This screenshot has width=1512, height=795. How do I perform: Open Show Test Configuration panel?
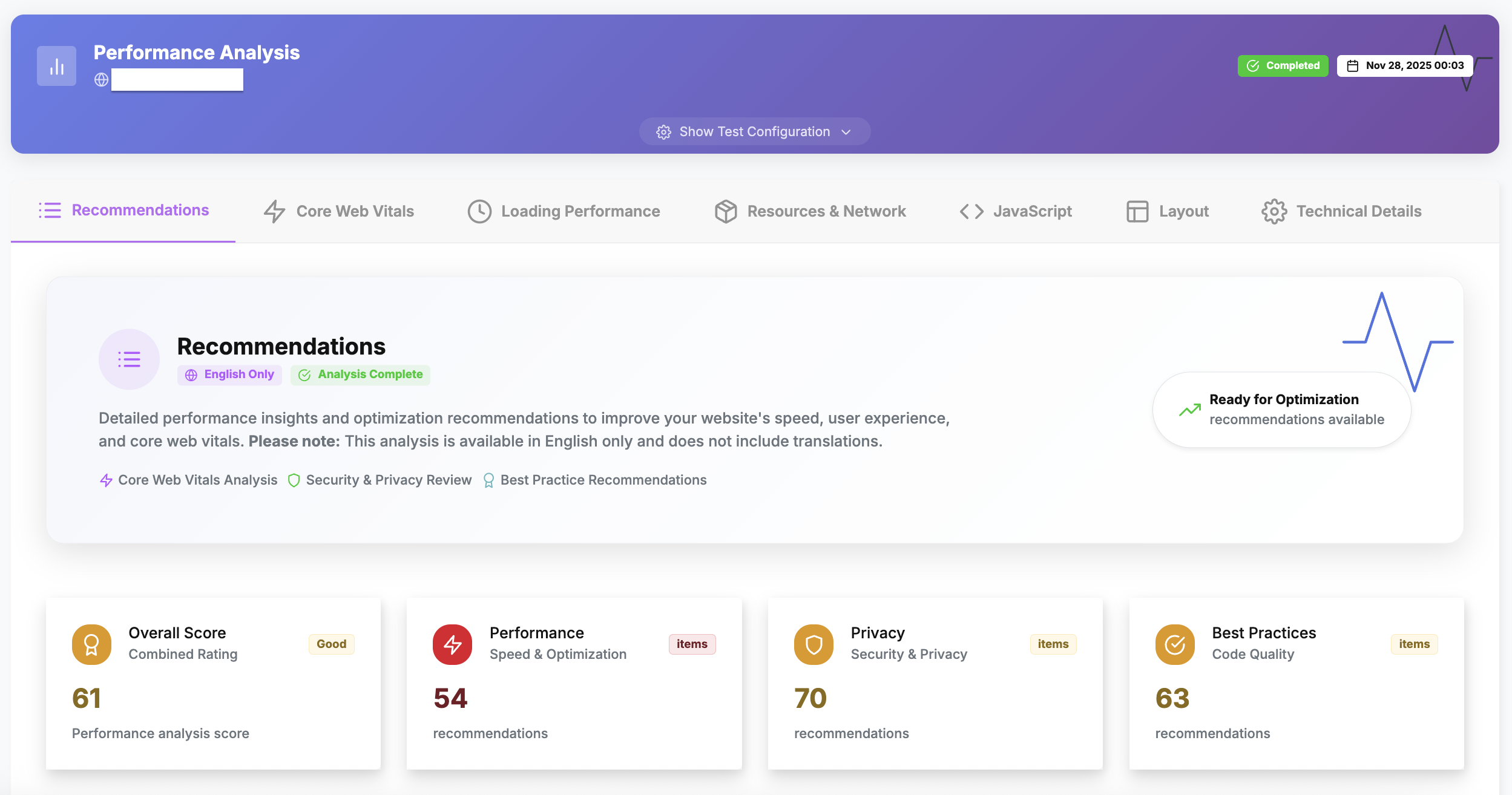coord(754,132)
